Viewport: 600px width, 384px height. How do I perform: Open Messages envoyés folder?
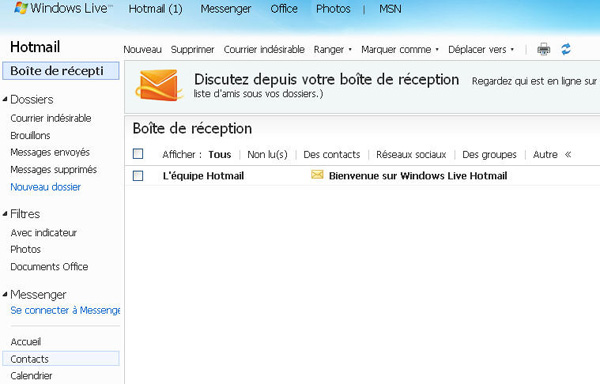[x=50, y=152]
